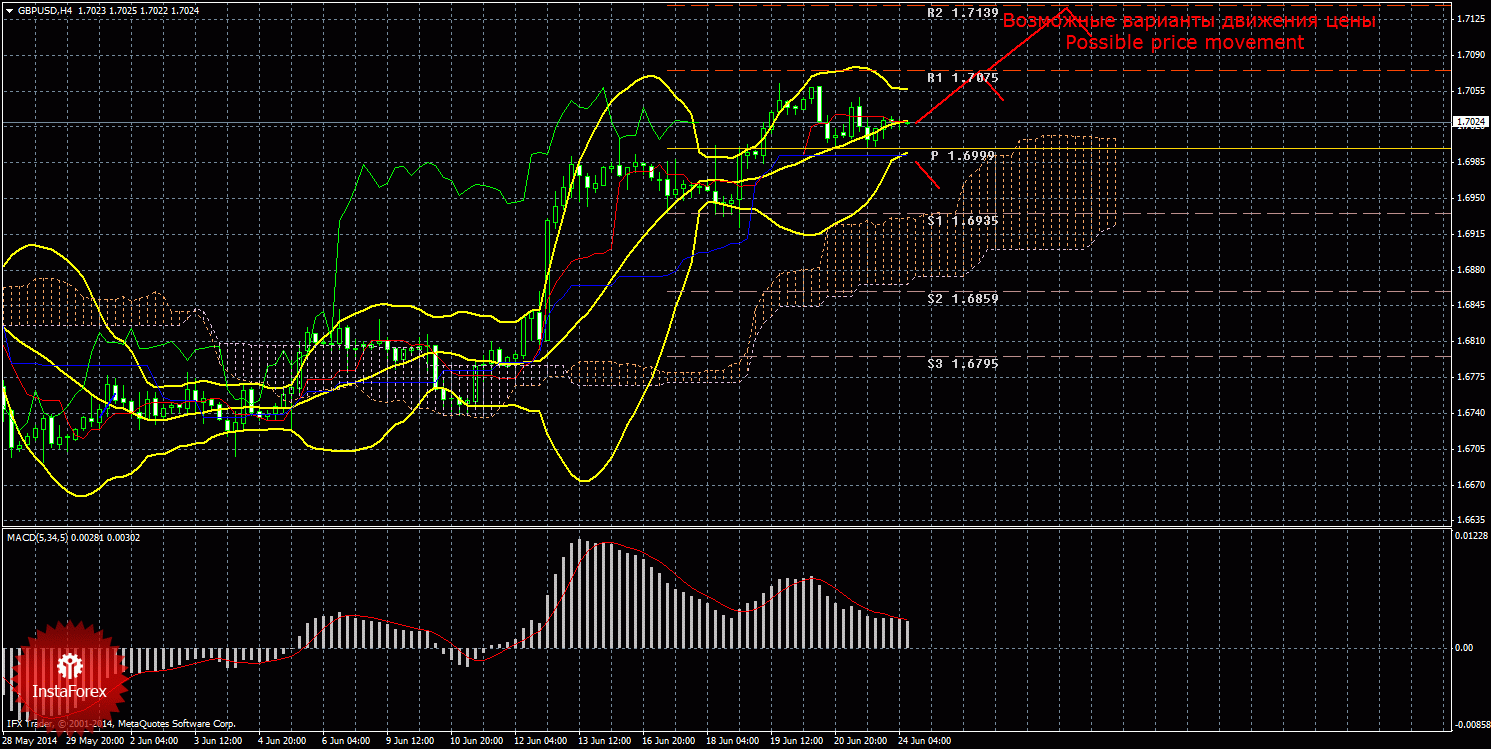Click the 16 Jun 20:00 time label
The image size is (1491, 749).
pyautogui.click(x=669, y=742)
